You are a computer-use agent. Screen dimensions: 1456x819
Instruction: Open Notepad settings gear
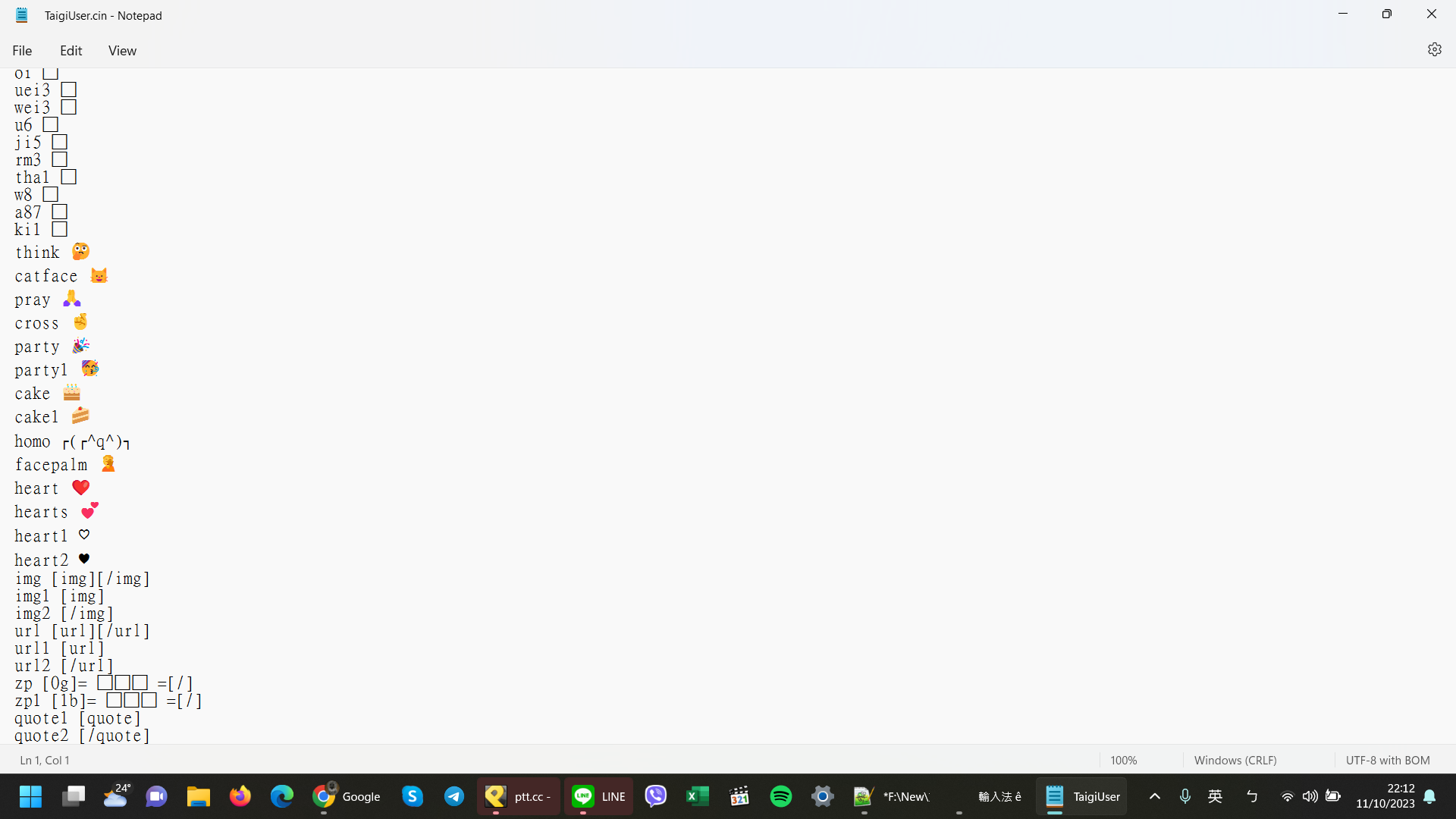tap(1434, 49)
